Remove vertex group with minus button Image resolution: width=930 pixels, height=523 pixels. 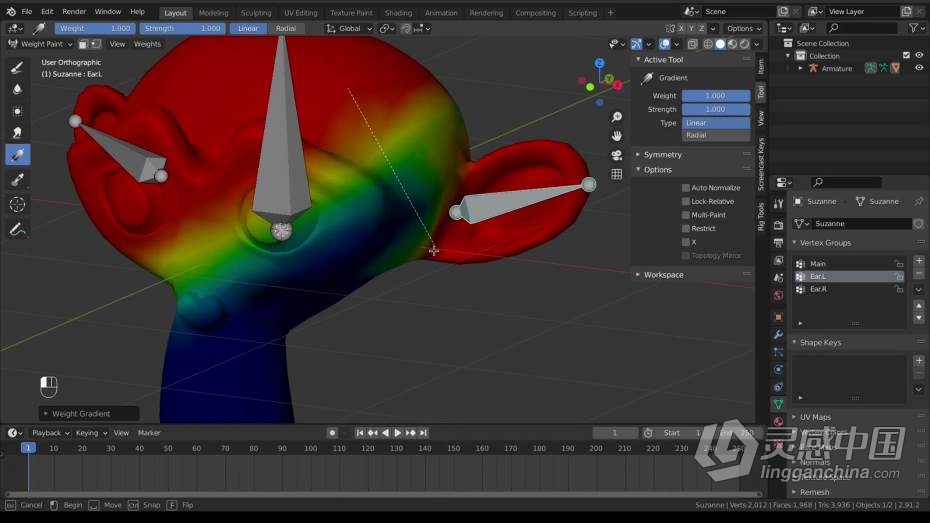point(919,273)
